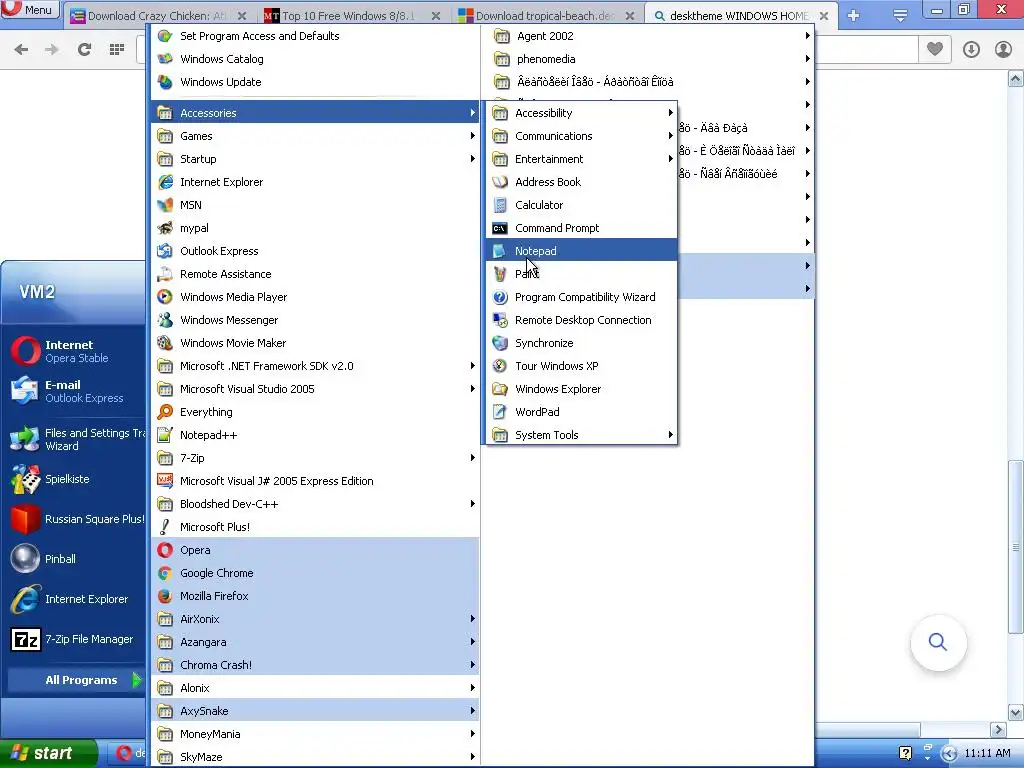The image size is (1024, 768).
Task: Click the Program Compatibility Wizard icon
Action: (500, 297)
